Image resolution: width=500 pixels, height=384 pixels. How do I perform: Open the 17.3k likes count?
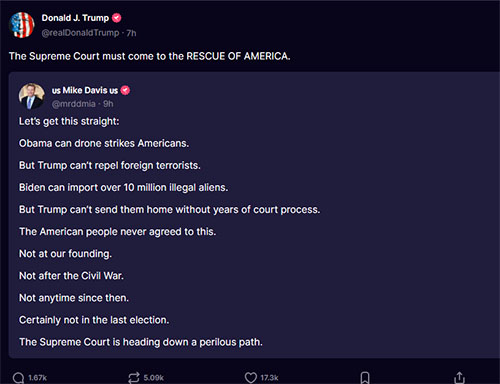click(269, 378)
